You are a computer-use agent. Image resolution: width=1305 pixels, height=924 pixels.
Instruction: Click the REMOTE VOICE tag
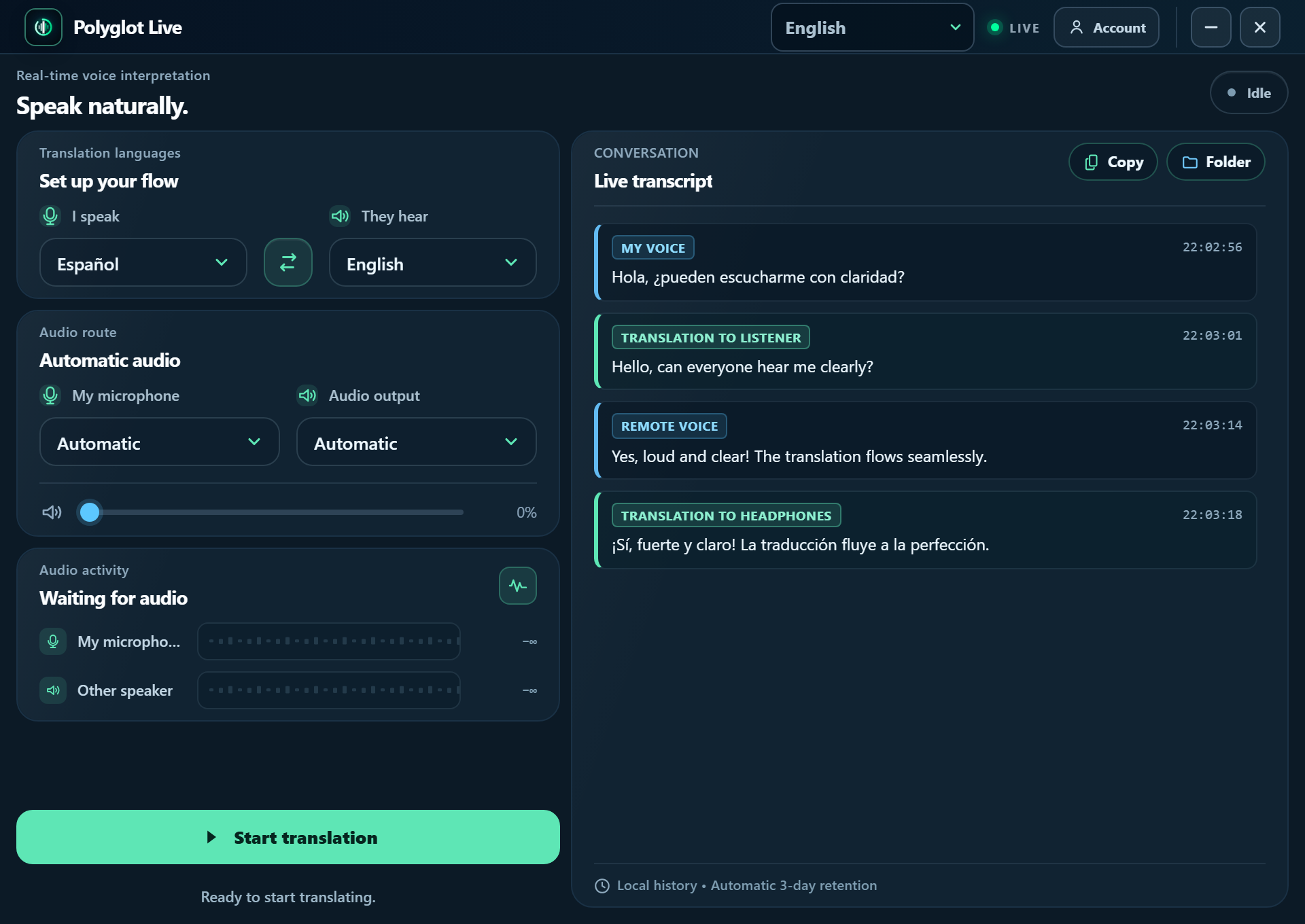(669, 426)
